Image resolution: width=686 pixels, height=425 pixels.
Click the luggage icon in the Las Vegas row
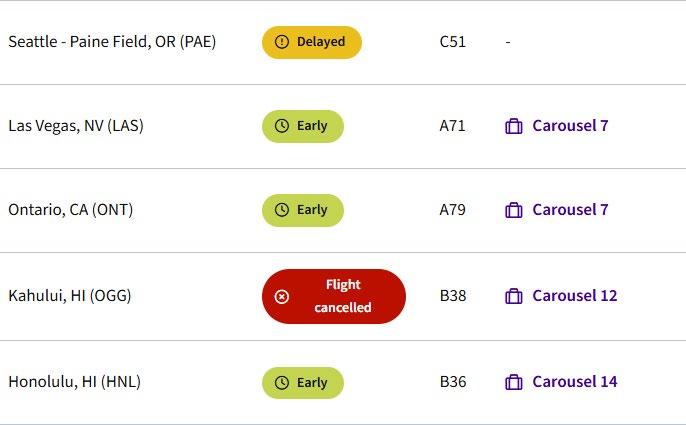tap(514, 126)
